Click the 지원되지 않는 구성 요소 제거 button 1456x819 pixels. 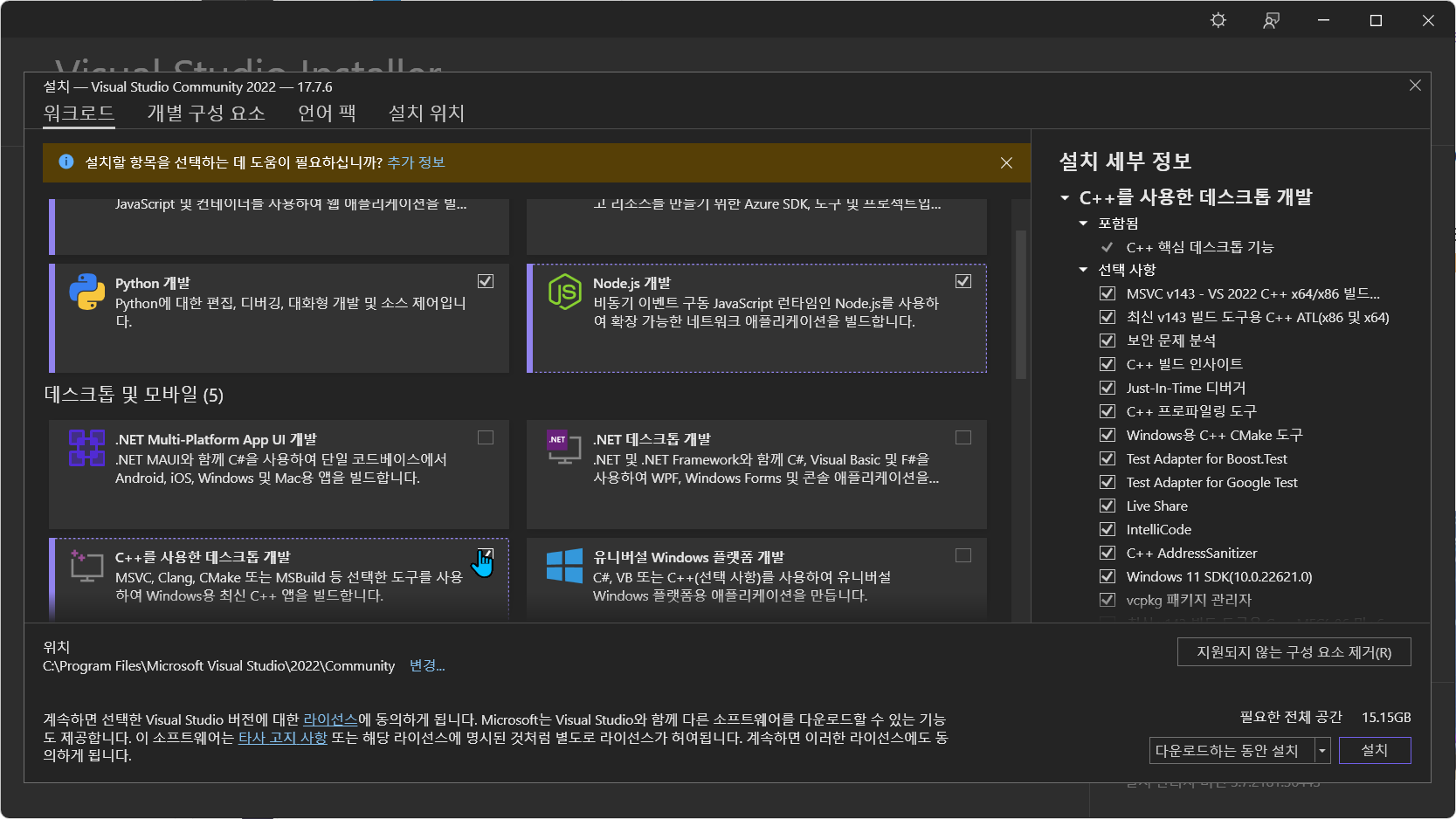(1294, 652)
